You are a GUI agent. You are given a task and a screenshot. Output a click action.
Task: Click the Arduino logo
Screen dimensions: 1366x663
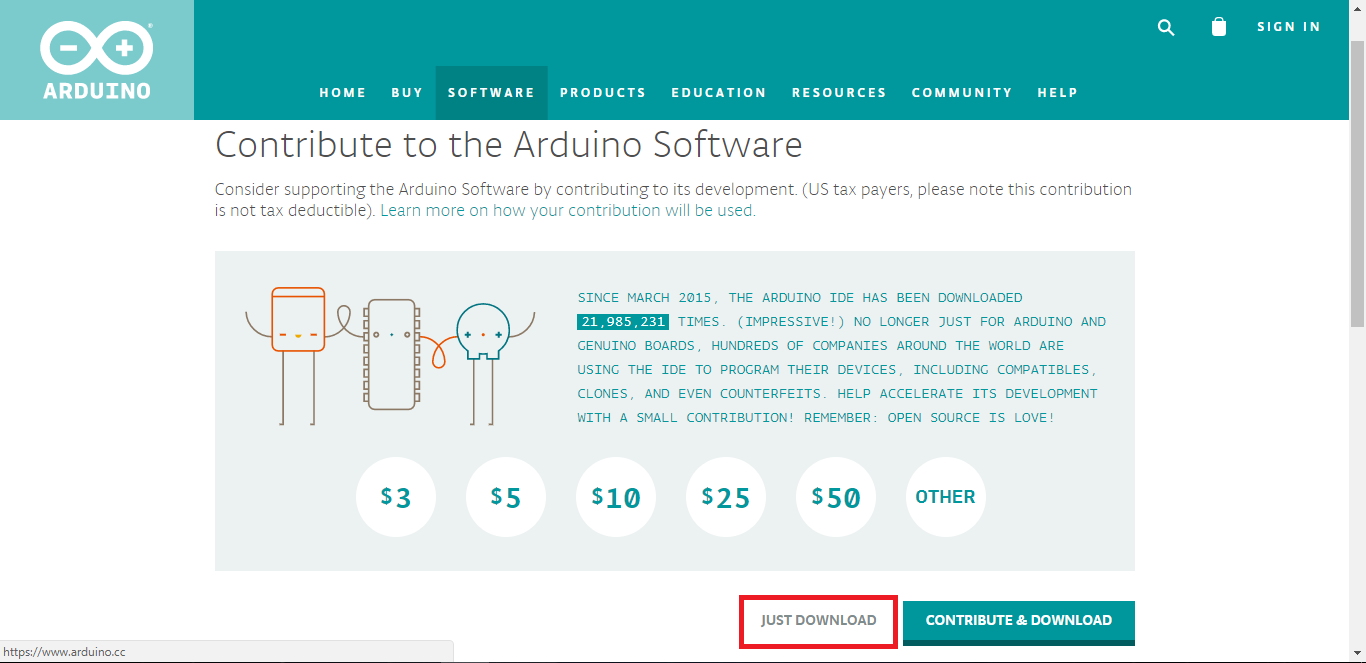pos(97,60)
